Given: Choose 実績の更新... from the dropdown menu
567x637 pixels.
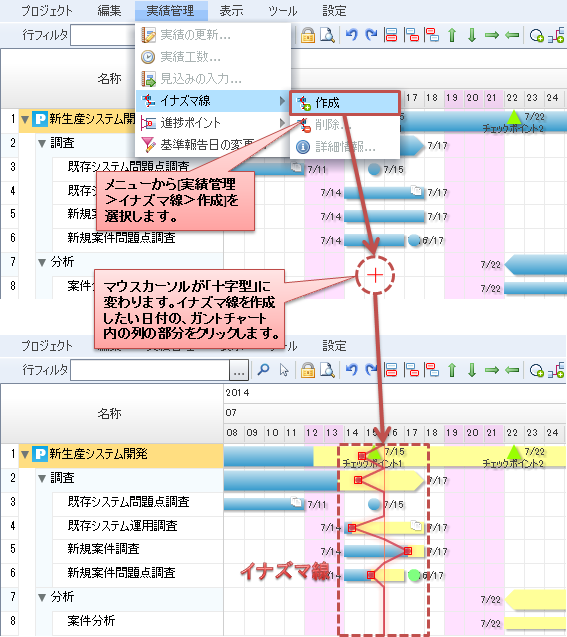Looking at the screenshot, I should click(x=213, y=35).
